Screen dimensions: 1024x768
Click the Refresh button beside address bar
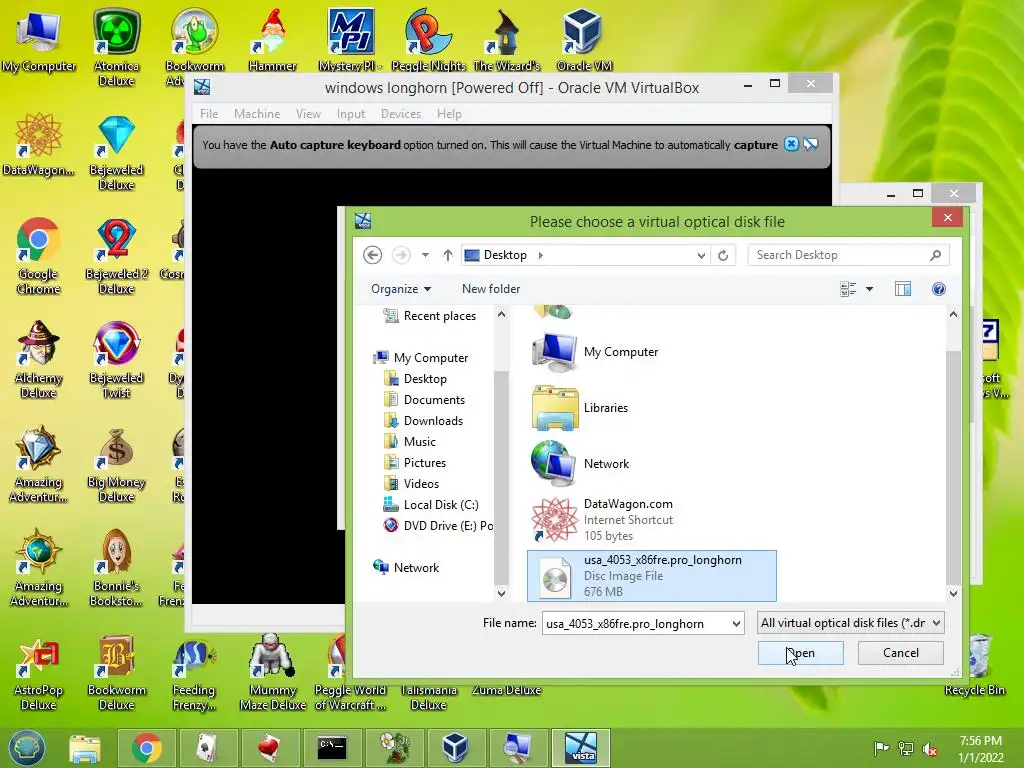[x=723, y=255]
